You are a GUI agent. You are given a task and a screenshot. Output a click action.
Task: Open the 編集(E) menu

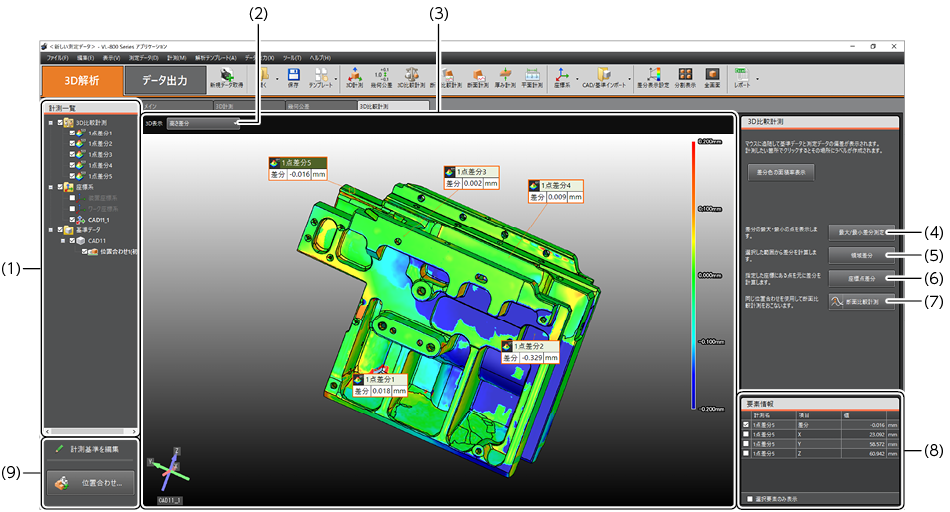click(85, 59)
